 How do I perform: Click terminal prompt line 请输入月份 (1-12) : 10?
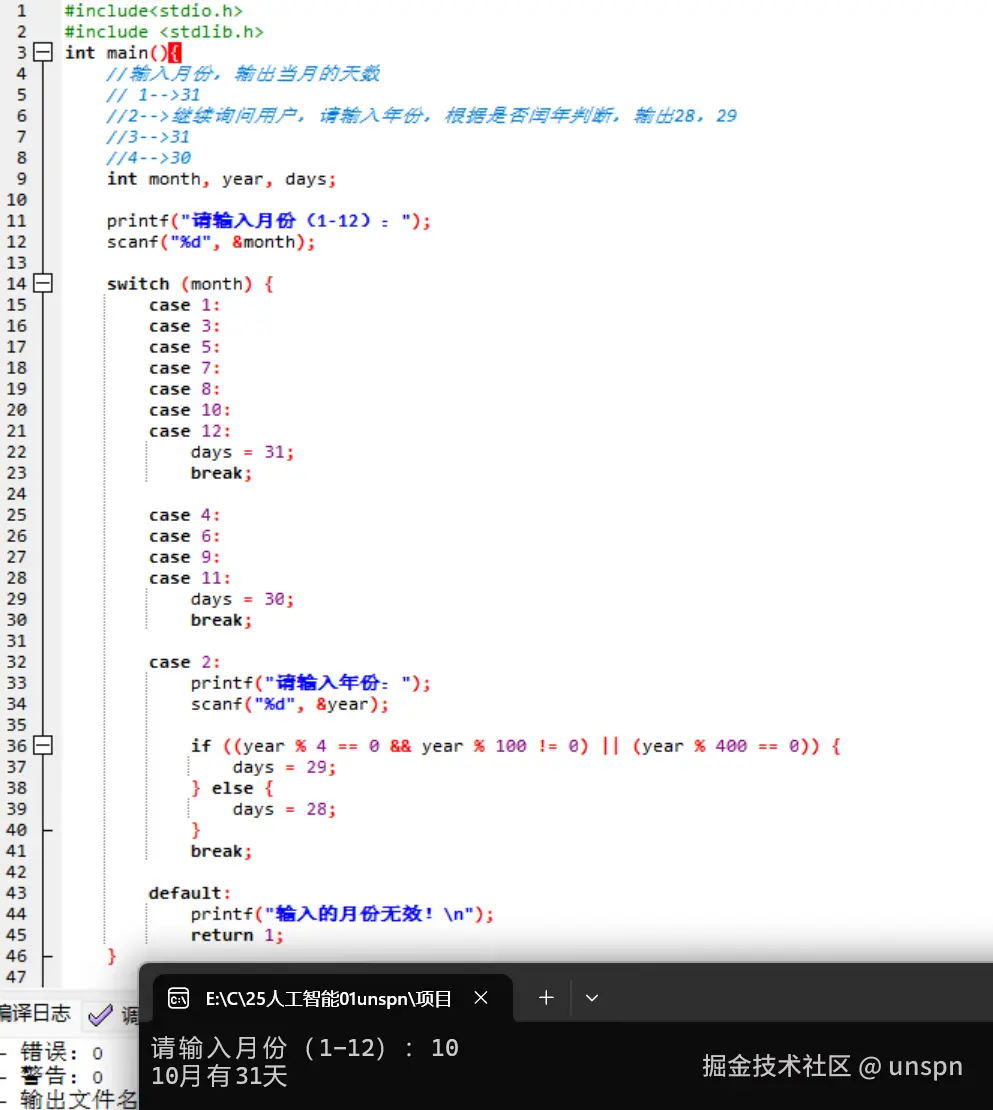tap(304, 1048)
